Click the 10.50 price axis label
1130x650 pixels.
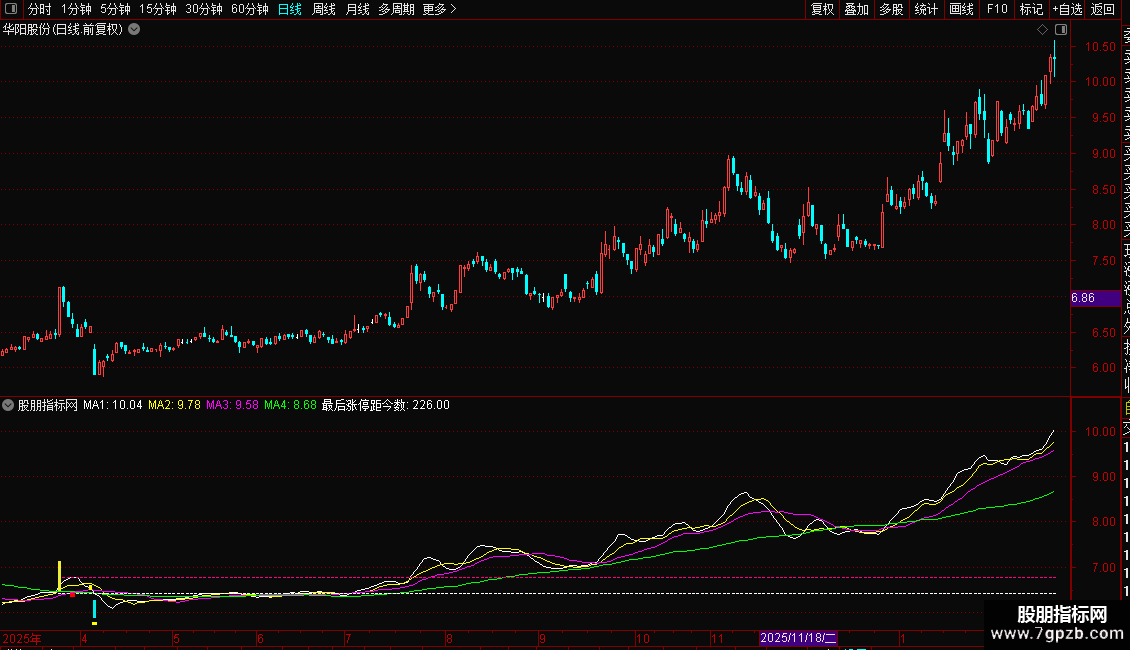click(1100, 47)
